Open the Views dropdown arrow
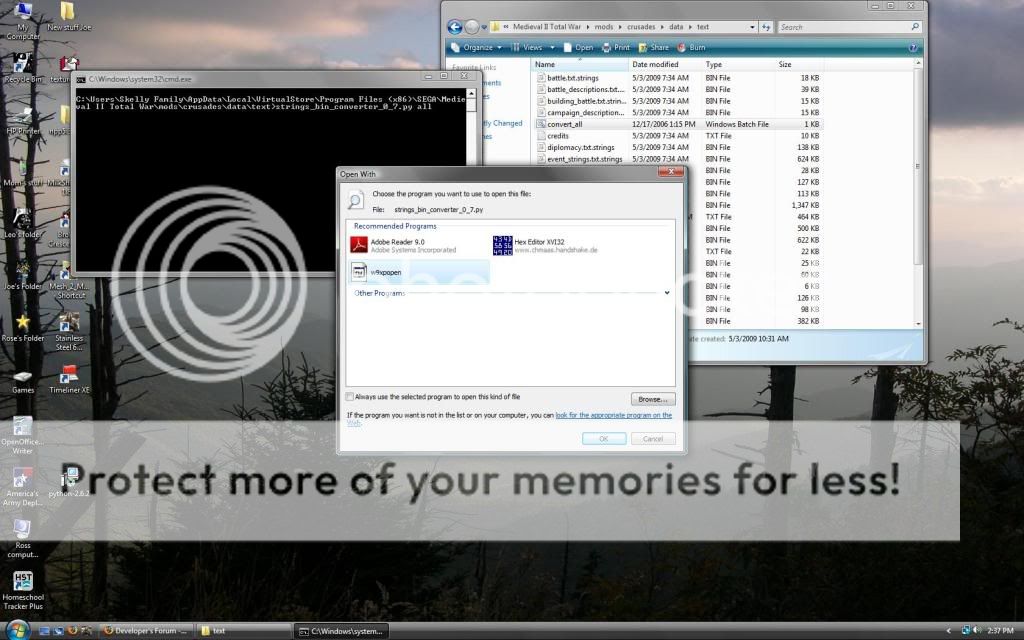The height and width of the screenshot is (640, 1024). [x=549, y=47]
